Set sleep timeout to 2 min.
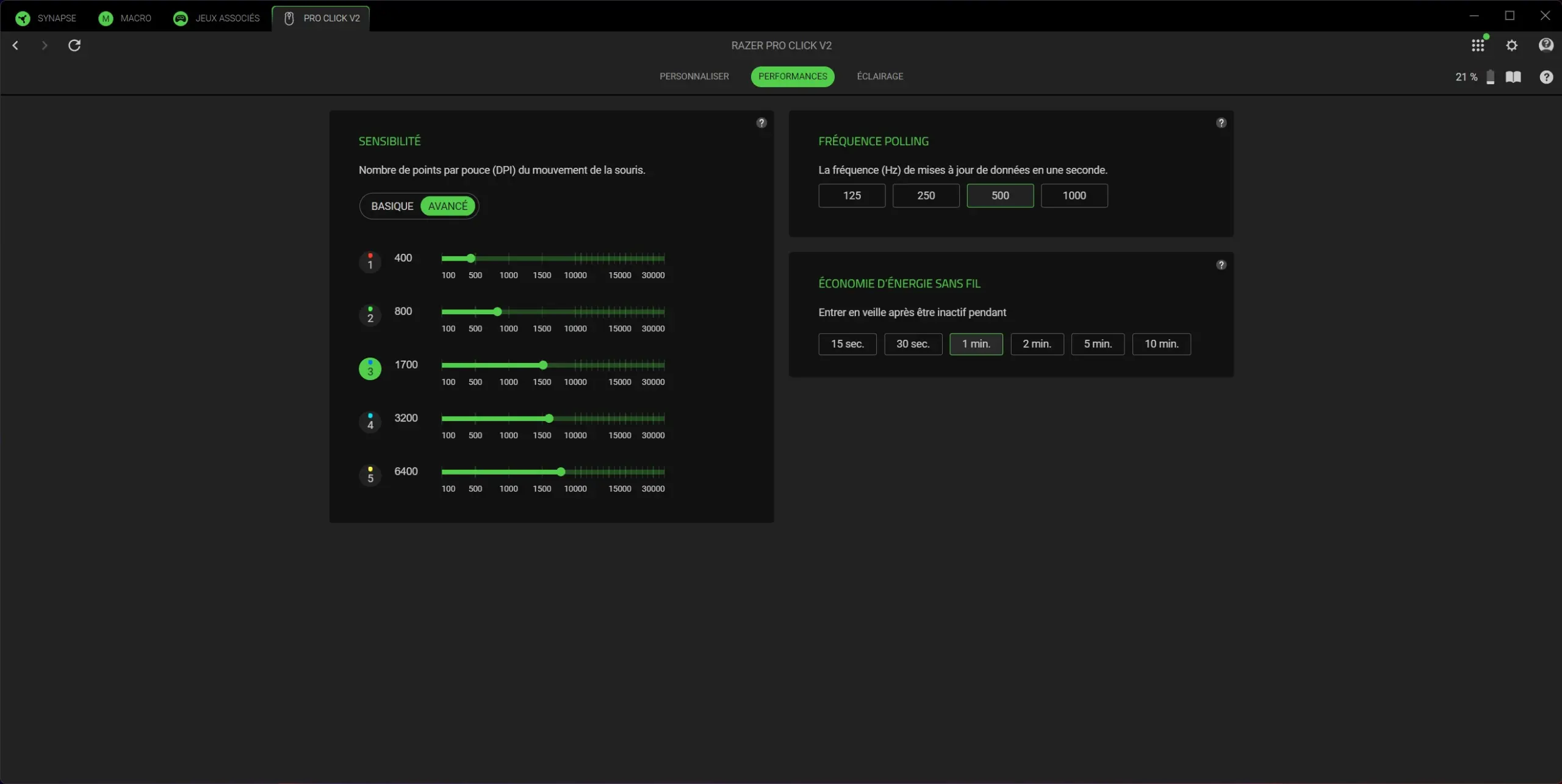This screenshot has height=784, width=1562. tap(1037, 344)
